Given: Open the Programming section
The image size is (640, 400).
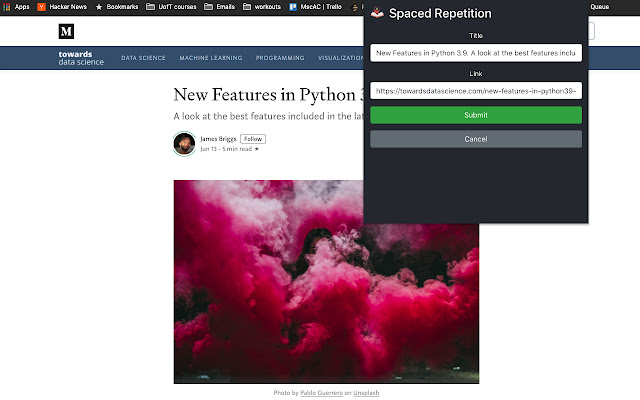Looking at the screenshot, I should (x=280, y=58).
